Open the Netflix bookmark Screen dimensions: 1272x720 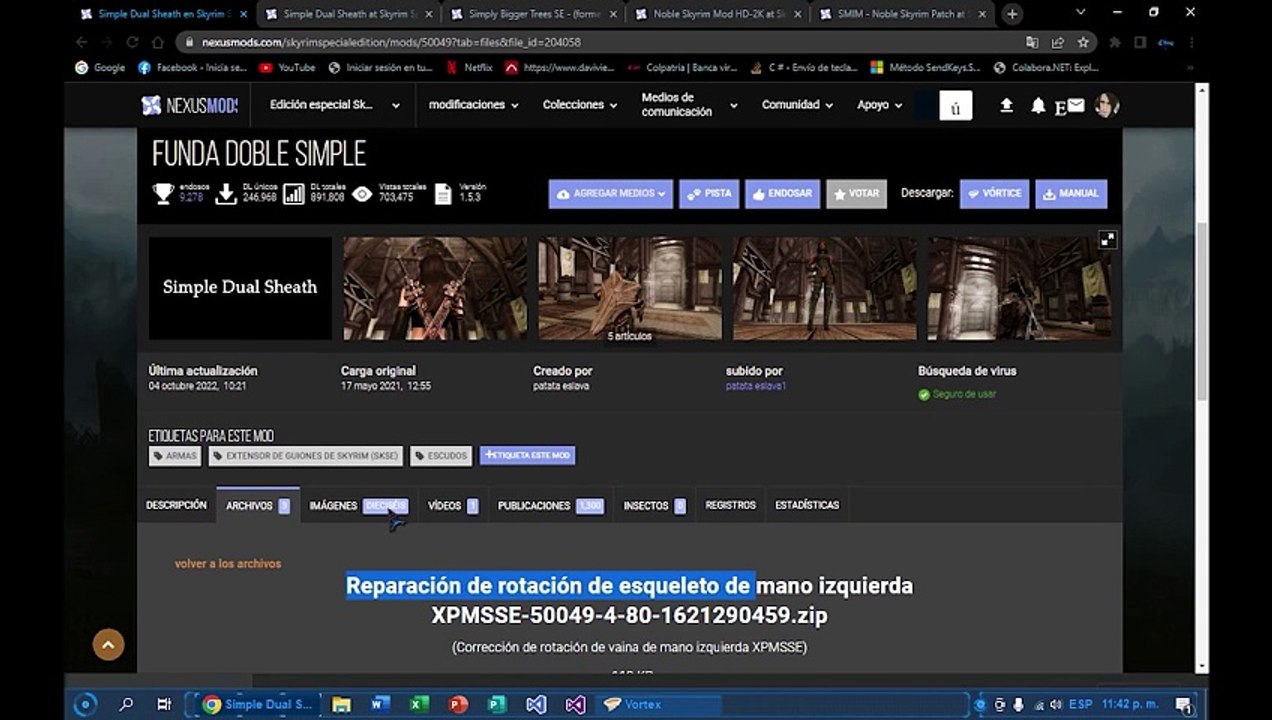[469, 68]
